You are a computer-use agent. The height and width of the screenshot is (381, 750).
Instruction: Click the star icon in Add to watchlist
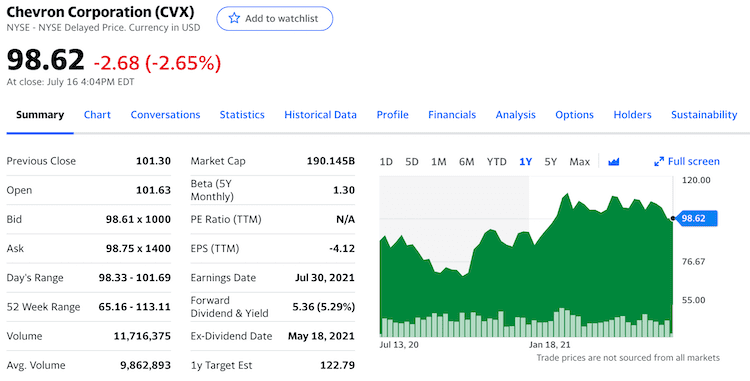[x=234, y=19]
